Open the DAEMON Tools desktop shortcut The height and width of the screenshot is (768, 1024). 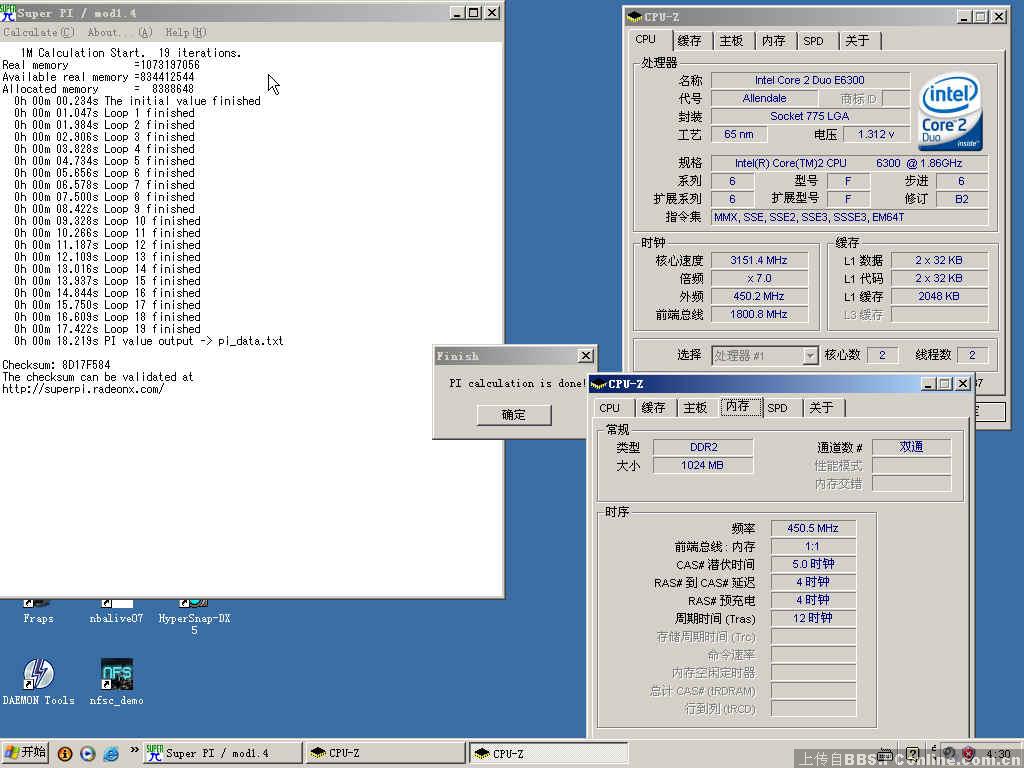[x=39, y=681]
